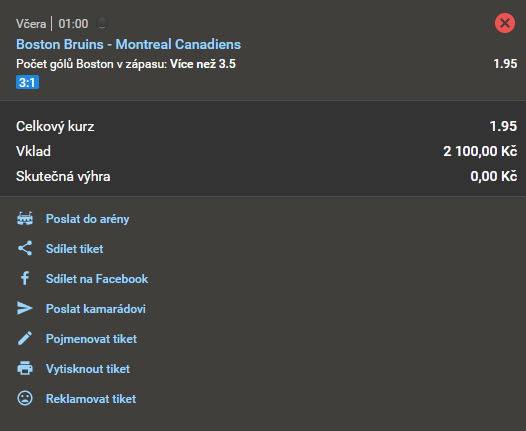Select Poslat kamarádovi
Screen dimensions: 526x431
96,309
